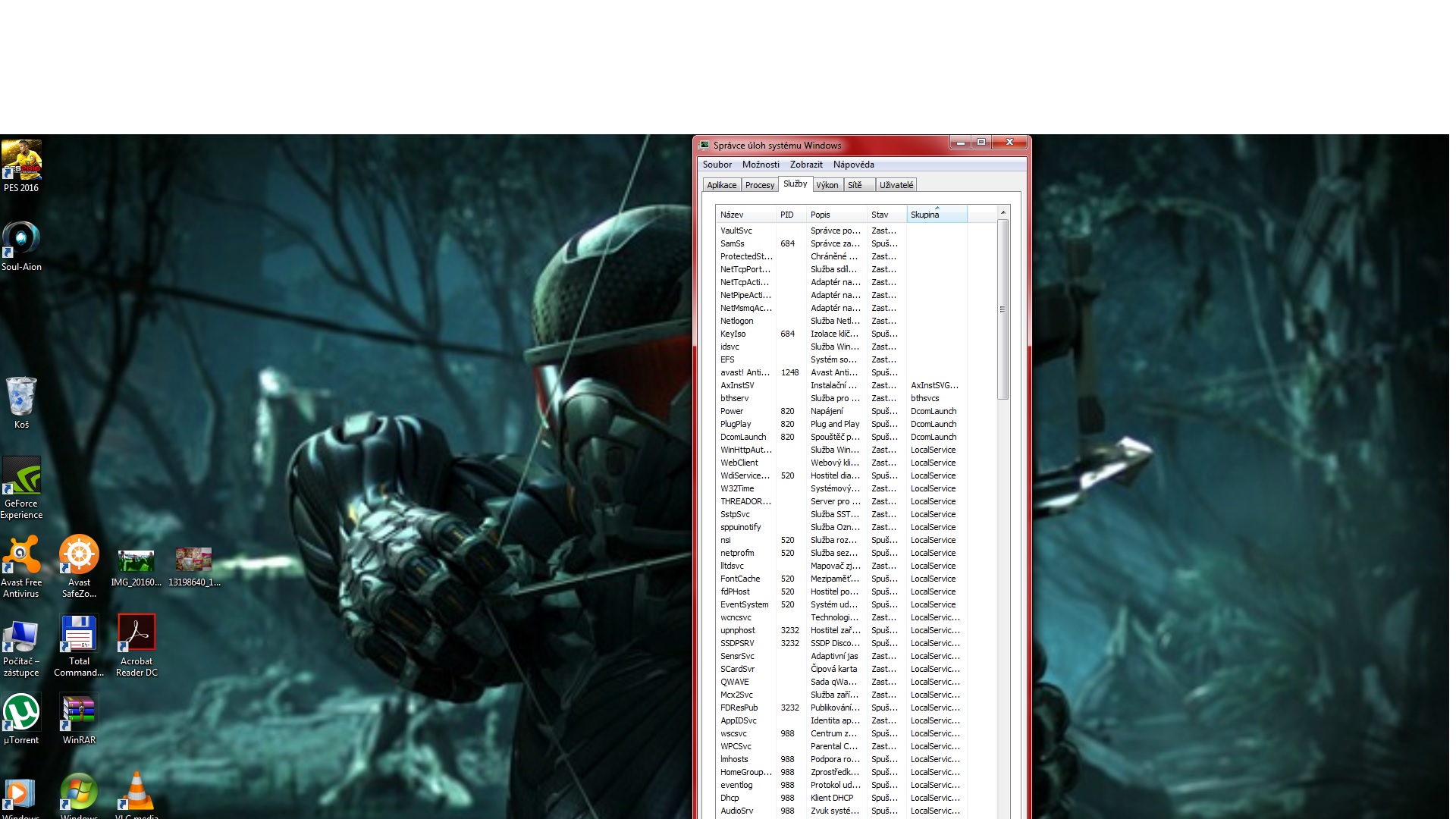Viewport: 1456px width, 819px height.
Task: Open the Možnosti menu
Action: [x=761, y=165]
